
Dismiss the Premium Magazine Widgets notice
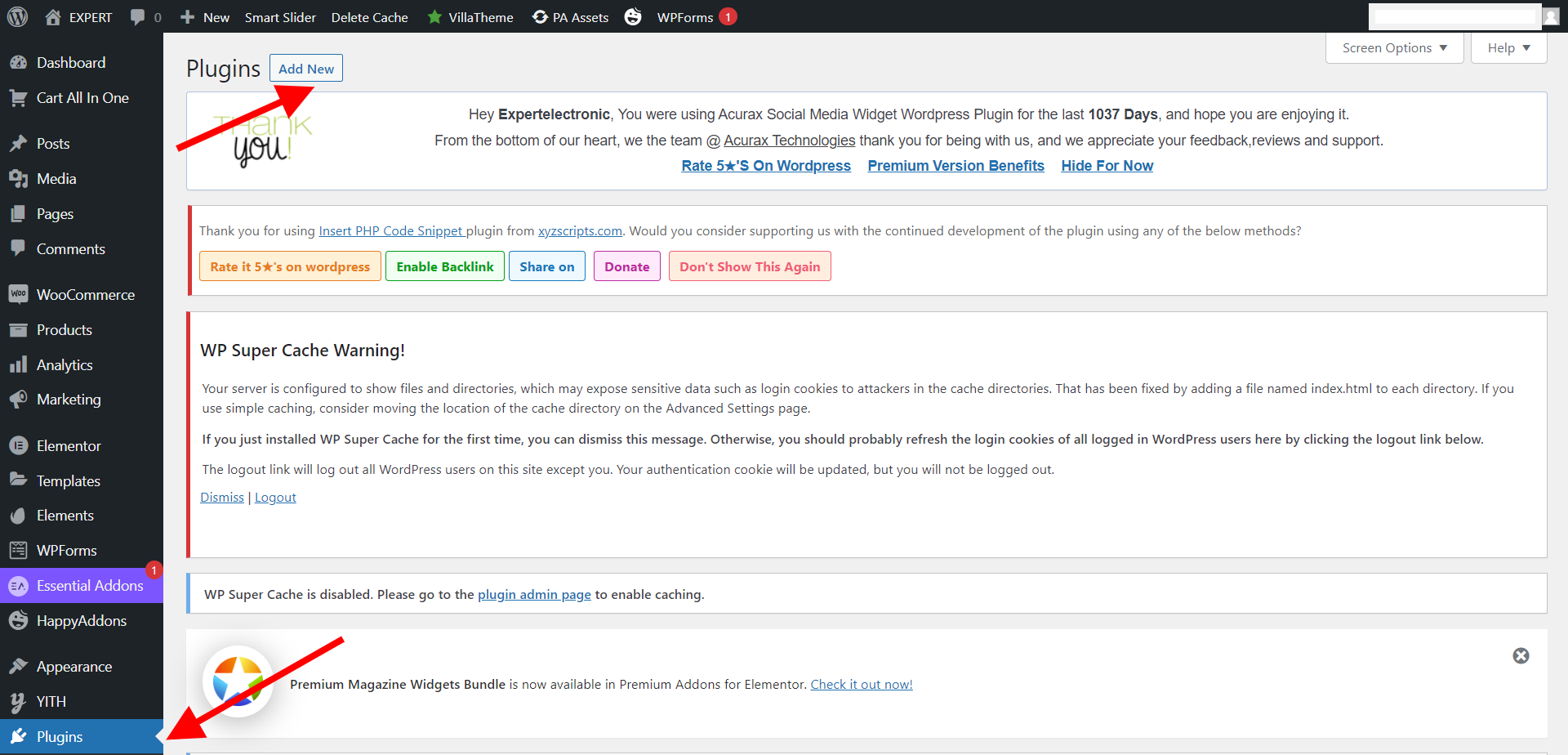[1521, 656]
